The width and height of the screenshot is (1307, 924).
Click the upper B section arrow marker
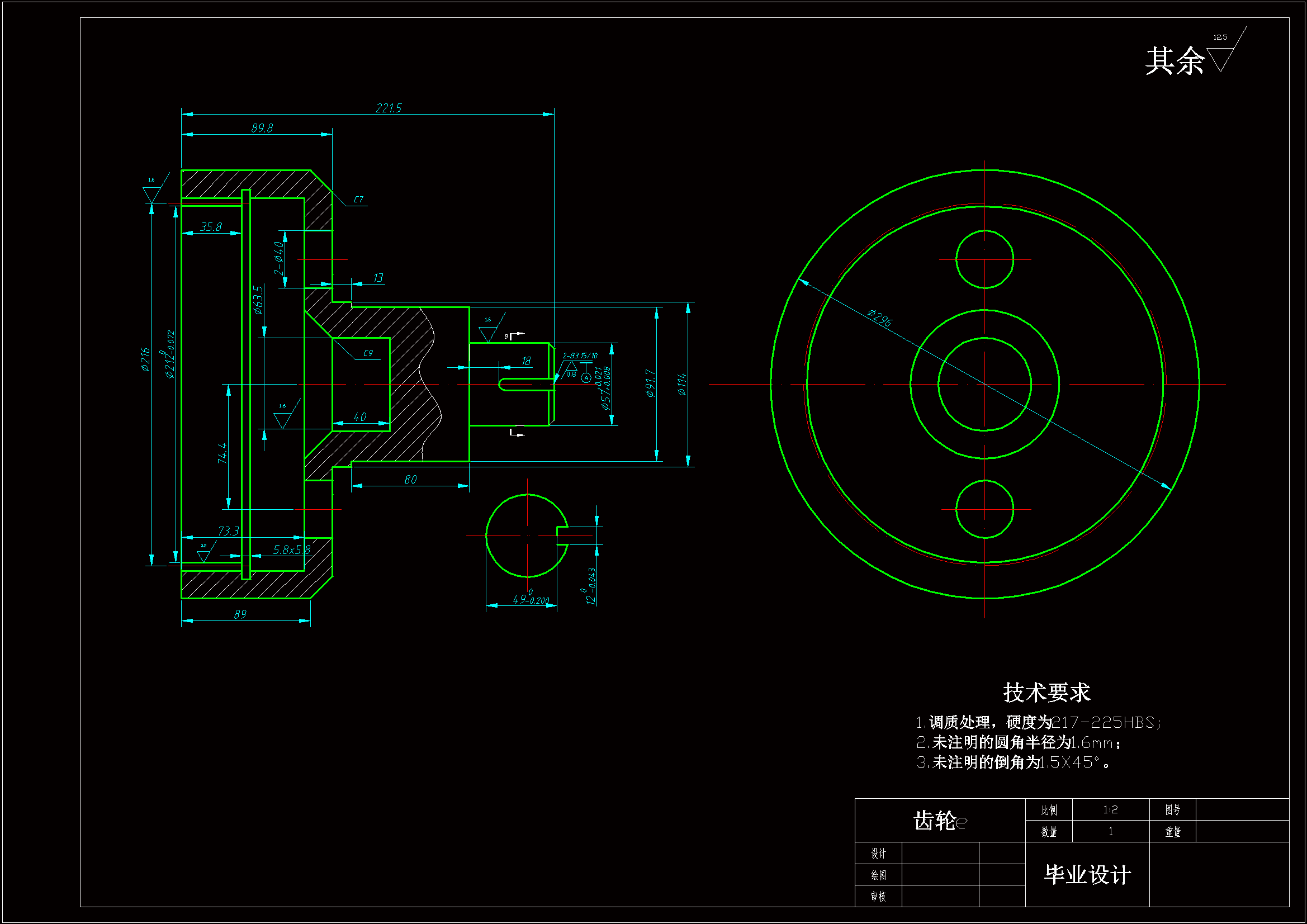pyautogui.click(x=515, y=335)
